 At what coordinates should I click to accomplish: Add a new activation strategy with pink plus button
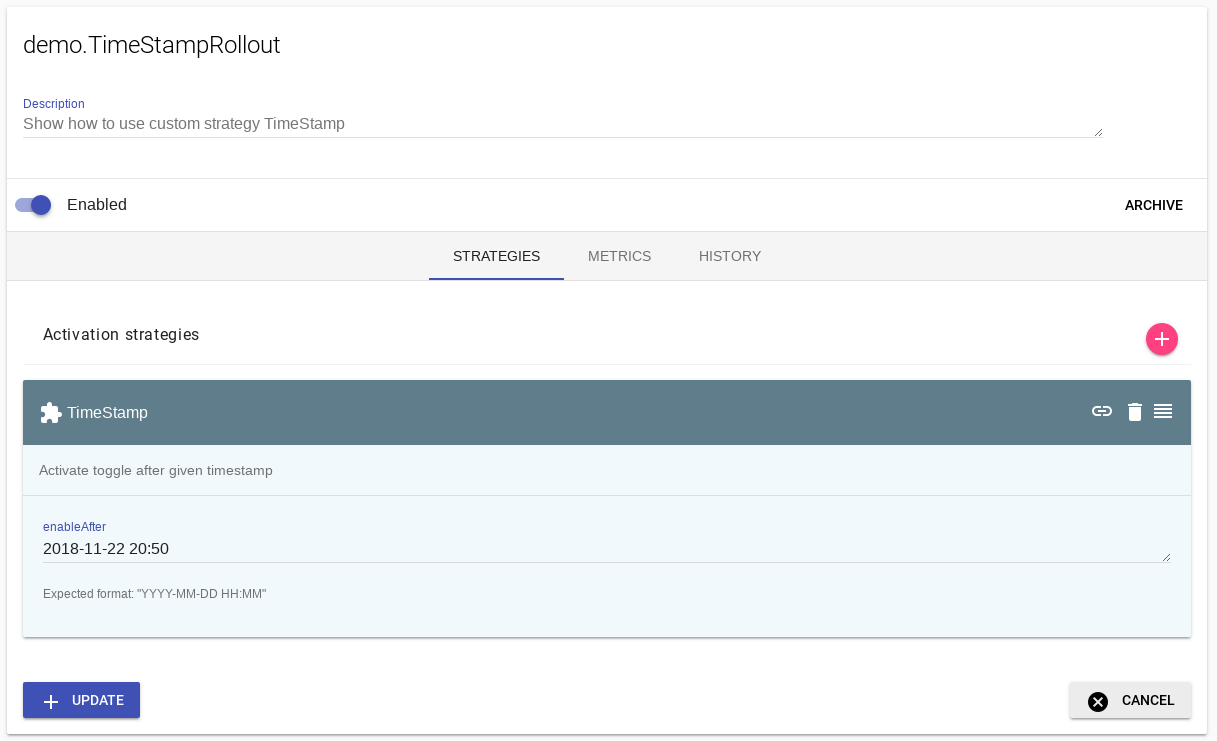(1161, 339)
